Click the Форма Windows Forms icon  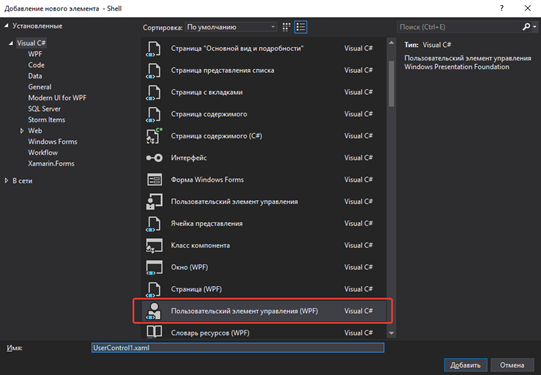coord(154,180)
